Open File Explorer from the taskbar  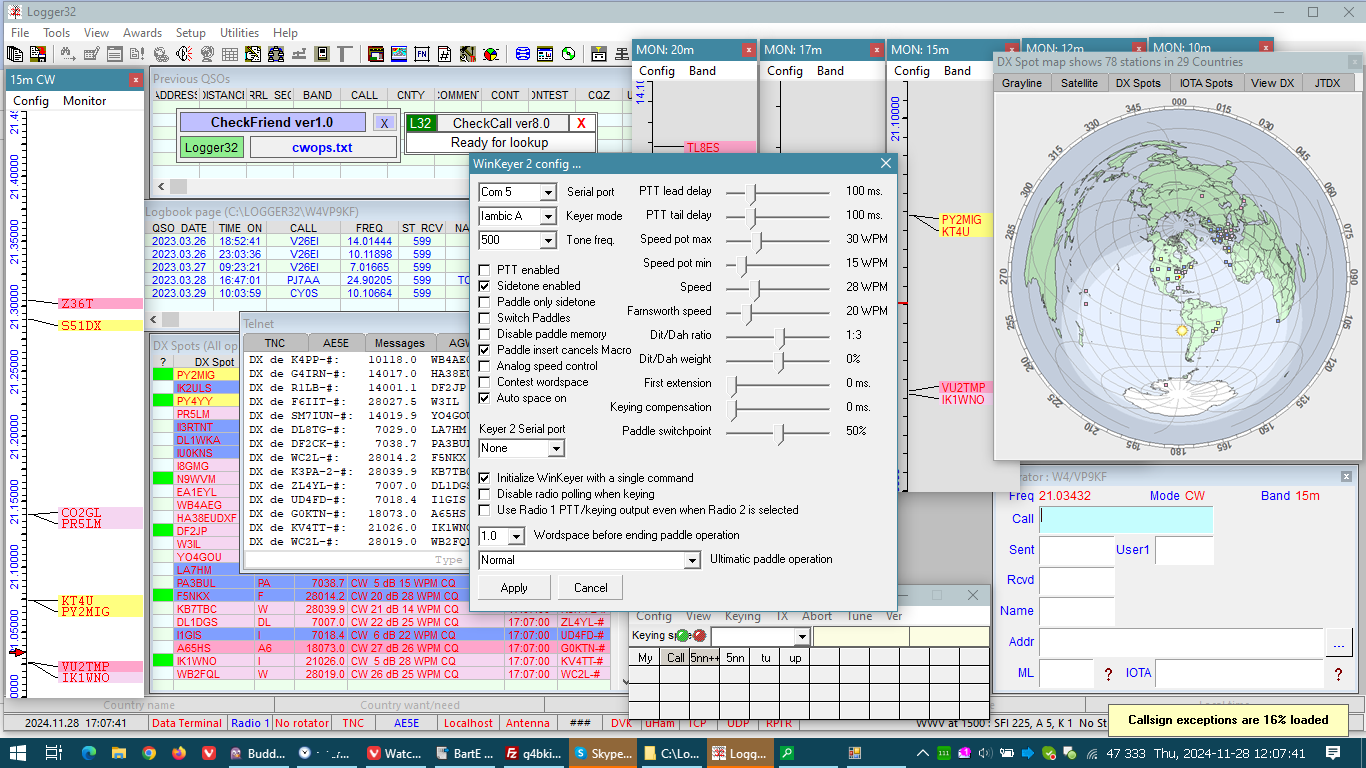118,753
